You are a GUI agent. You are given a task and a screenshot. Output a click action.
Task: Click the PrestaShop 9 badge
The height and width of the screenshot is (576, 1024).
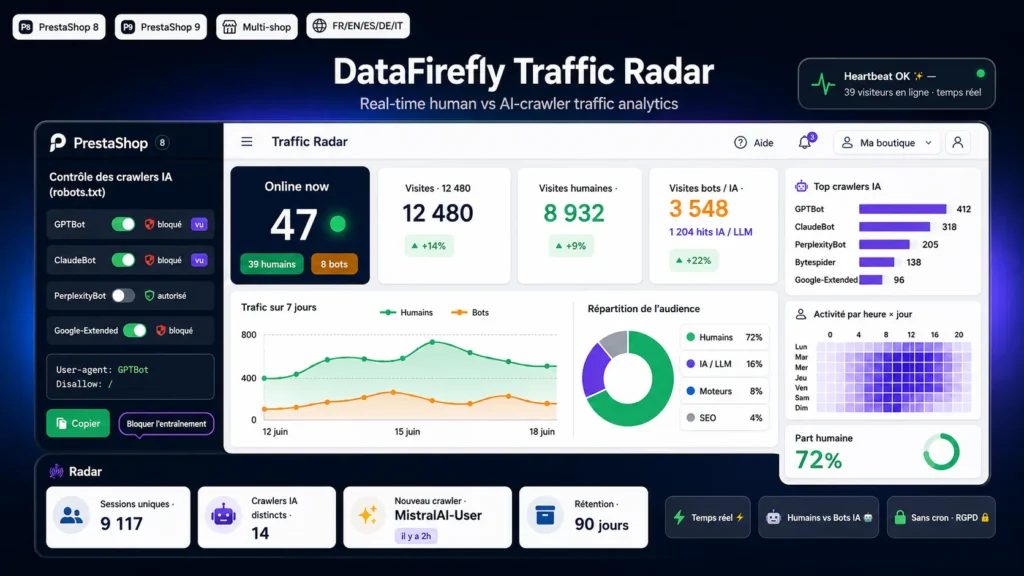tap(161, 27)
